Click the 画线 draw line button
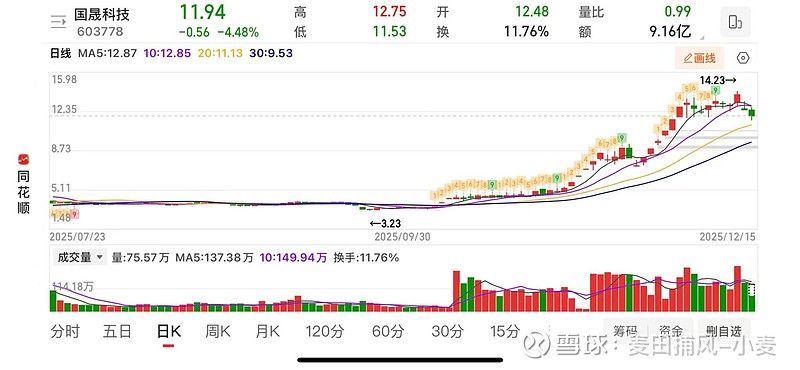The height and width of the screenshot is (370, 800). 699,58
